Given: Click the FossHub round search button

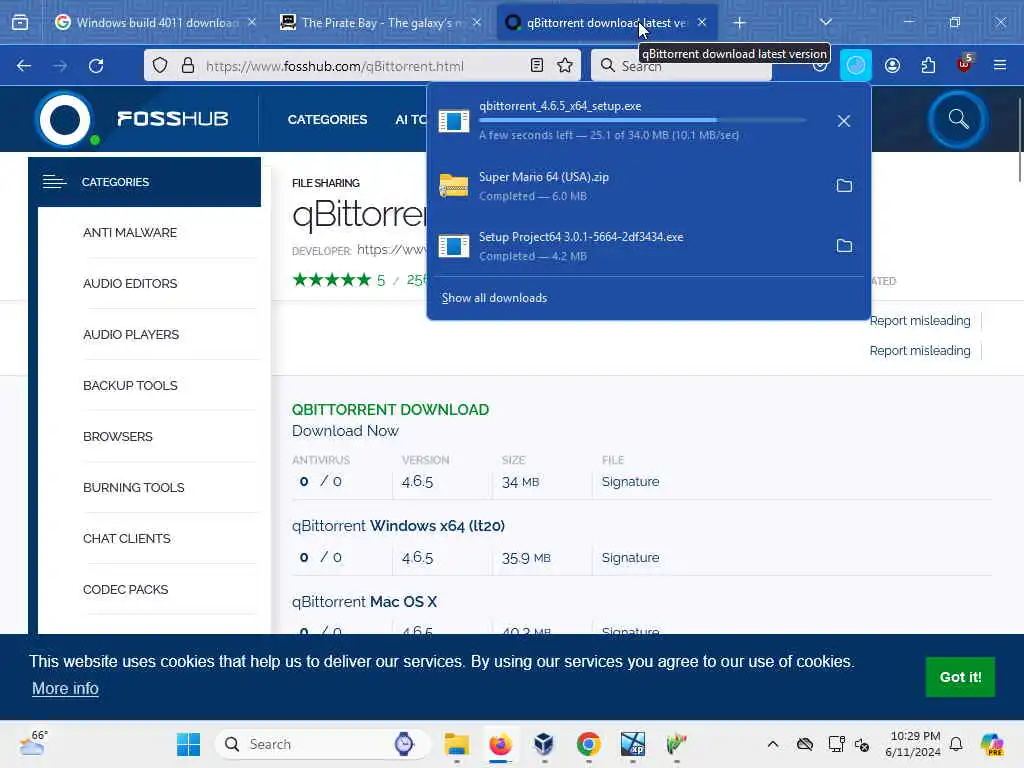Looking at the screenshot, I should coord(957,120).
